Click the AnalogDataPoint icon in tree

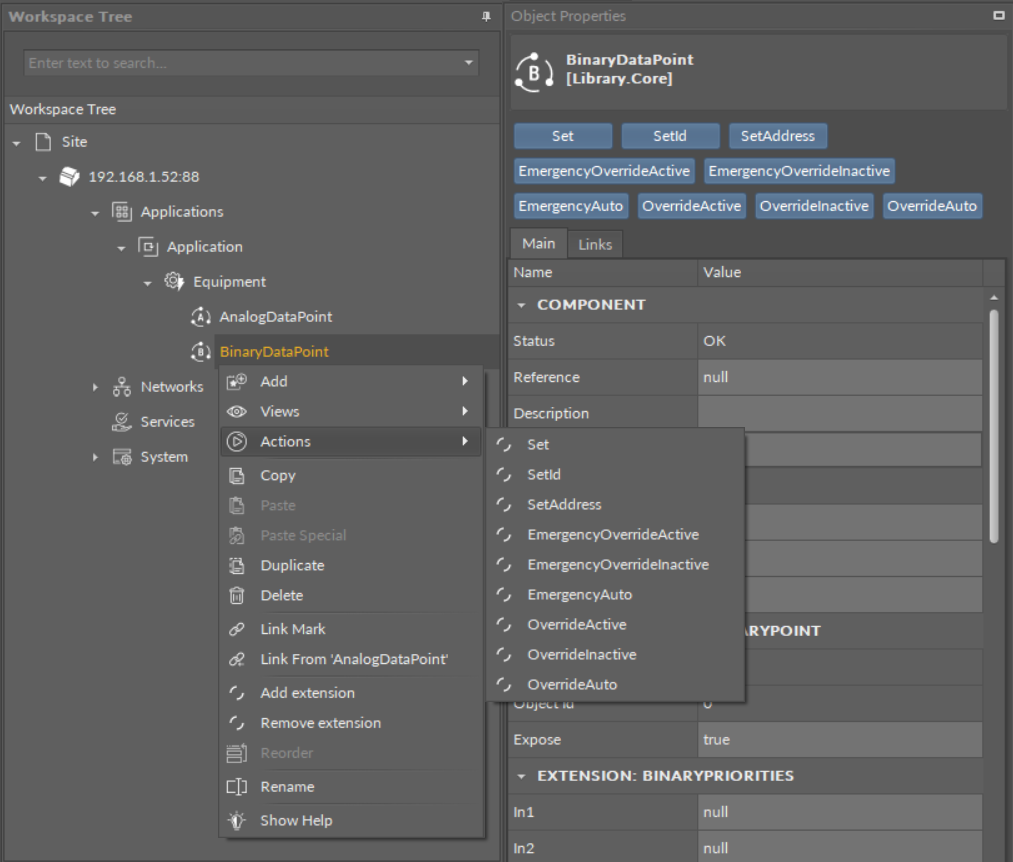pos(200,317)
